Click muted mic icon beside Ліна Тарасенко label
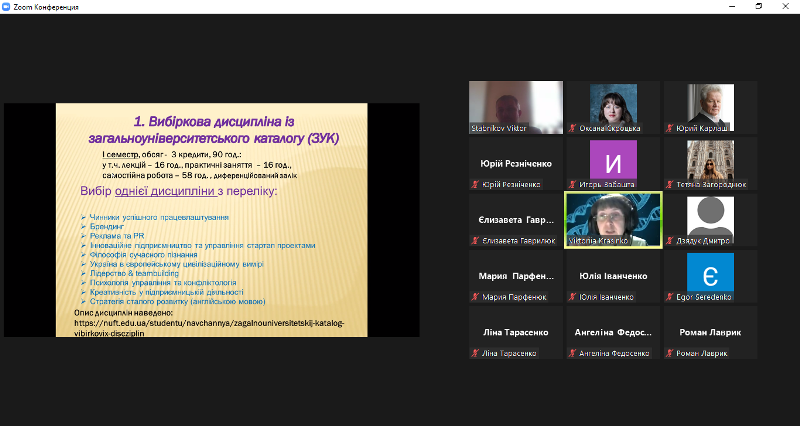Image resolution: width=800 pixels, height=426 pixels. click(476, 353)
